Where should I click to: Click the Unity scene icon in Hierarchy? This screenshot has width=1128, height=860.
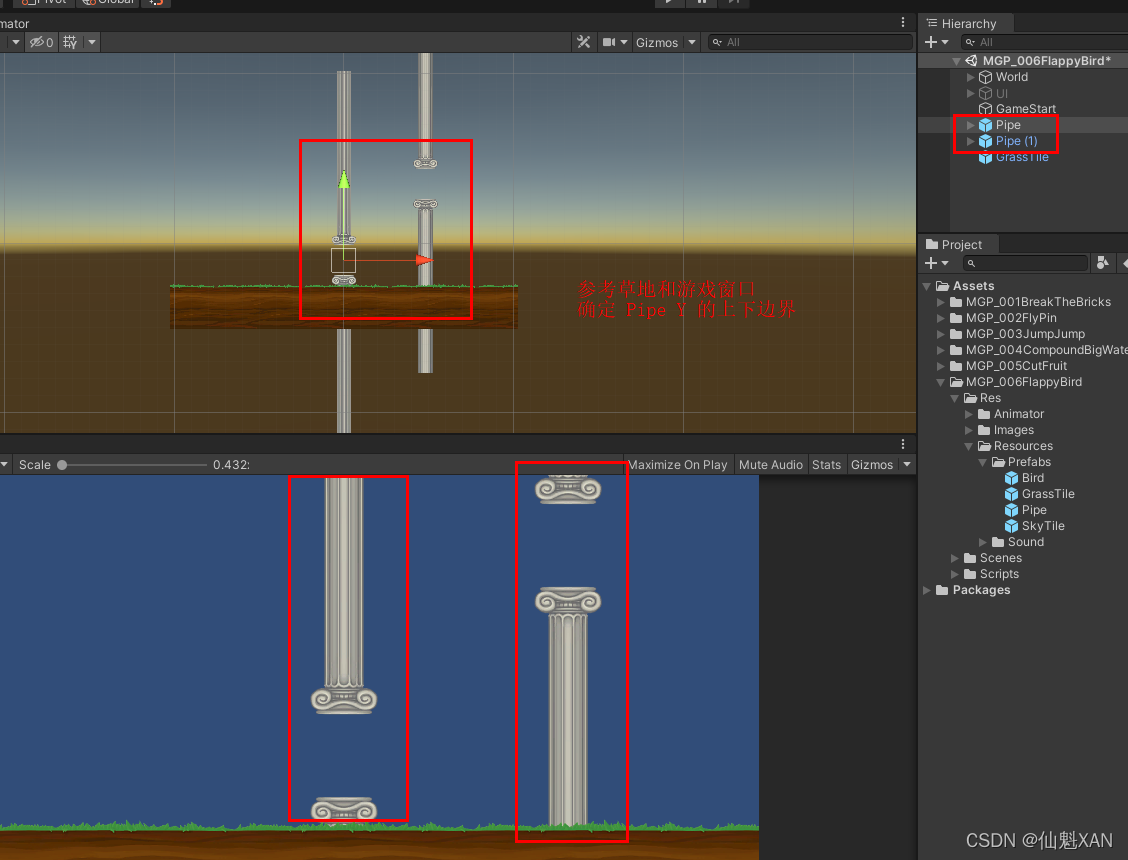(x=971, y=60)
